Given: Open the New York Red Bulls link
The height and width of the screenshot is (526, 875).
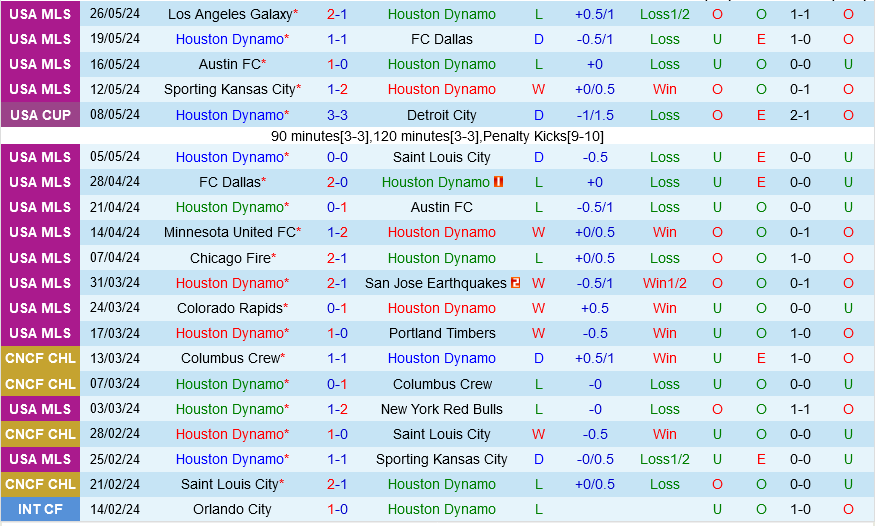Looking at the screenshot, I should click(x=441, y=409).
